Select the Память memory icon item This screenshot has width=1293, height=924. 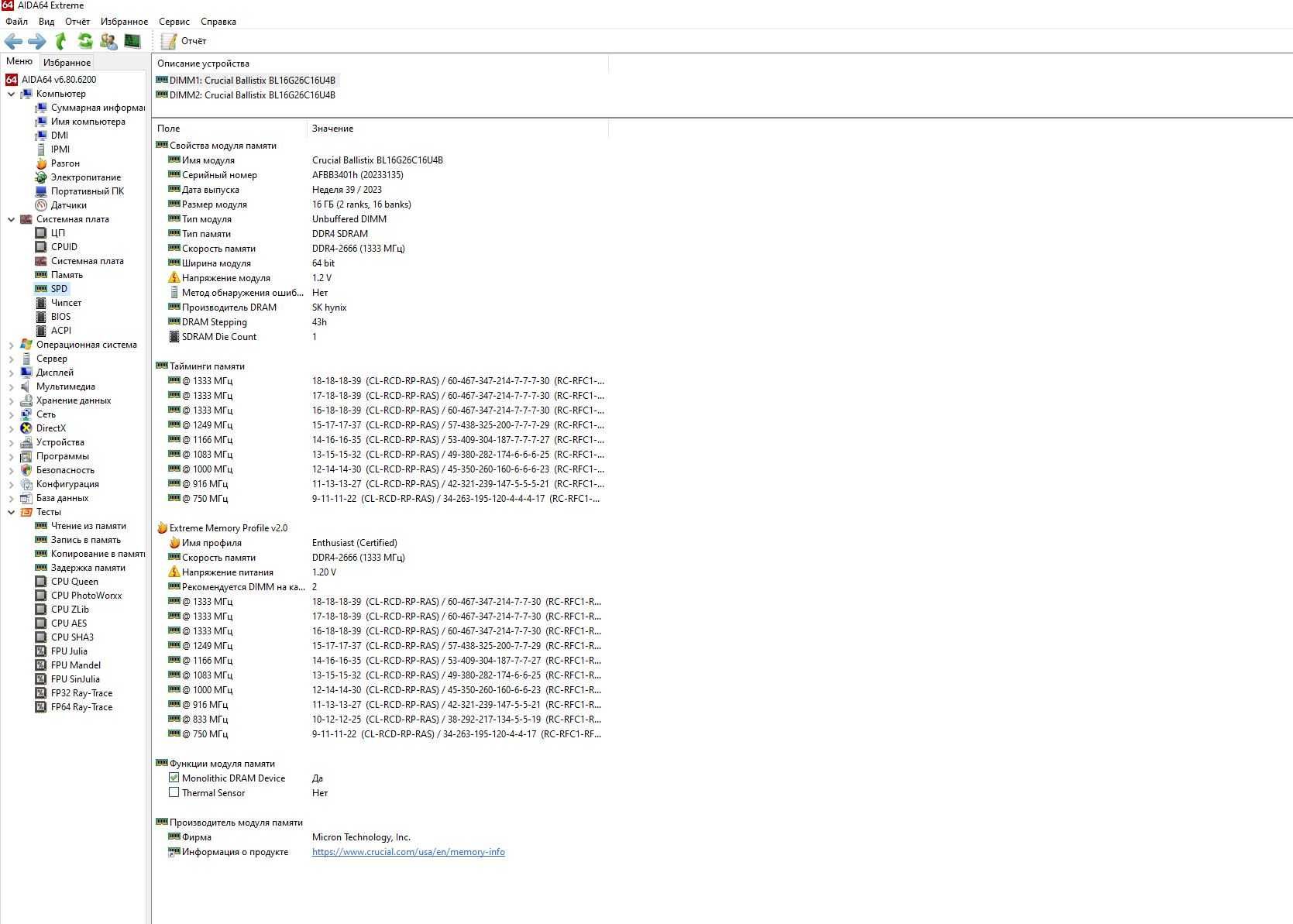pyautogui.click(x=41, y=275)
